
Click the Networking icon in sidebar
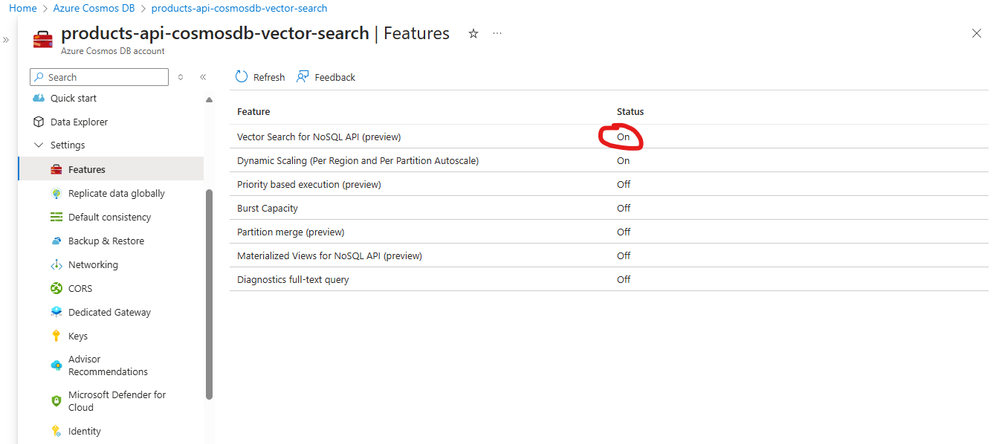[x=56, y=264]
